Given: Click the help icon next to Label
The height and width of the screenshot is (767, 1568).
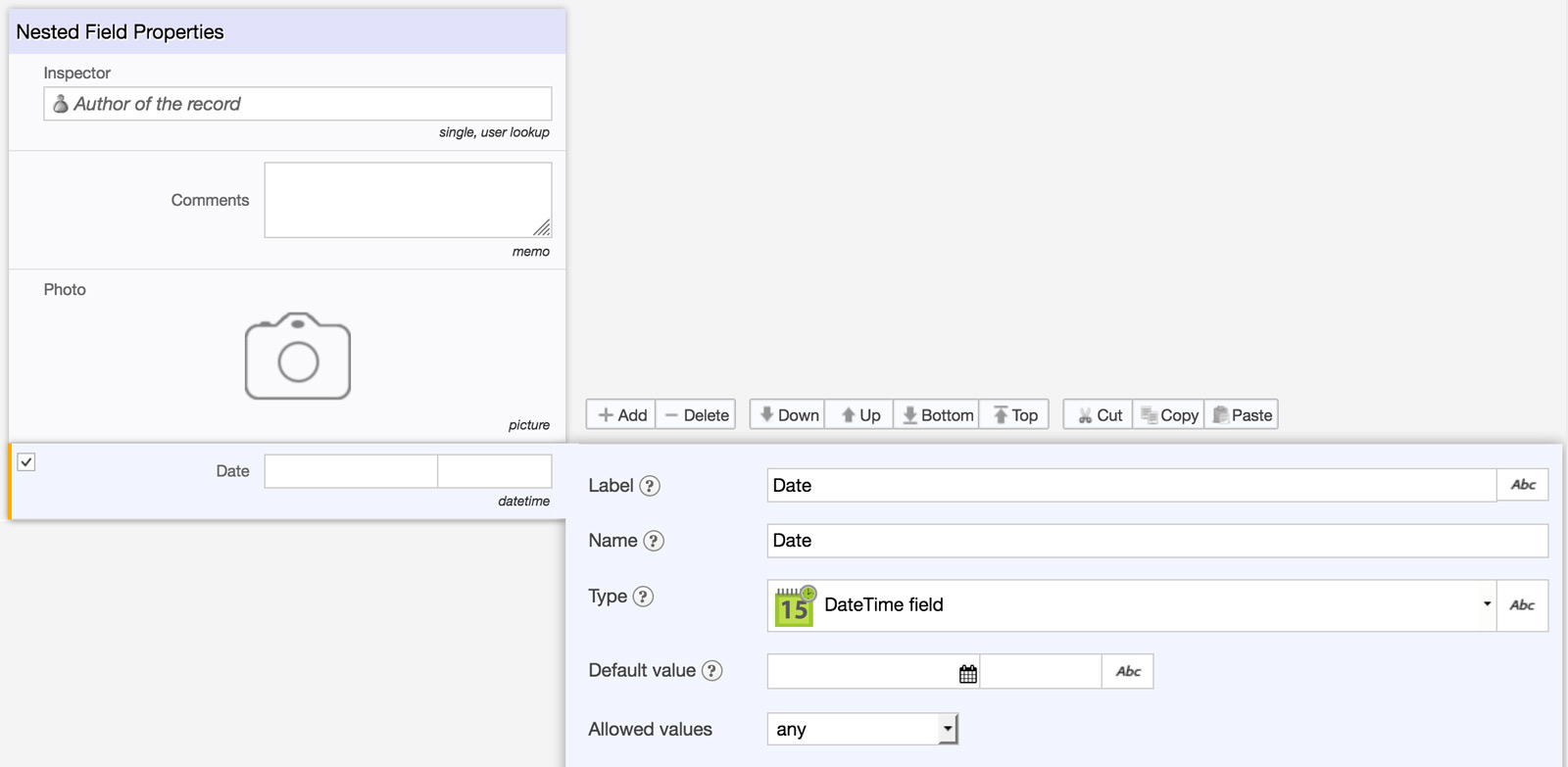Looking at the screenshot, I should pyautogui.click(x=650, y=486).
